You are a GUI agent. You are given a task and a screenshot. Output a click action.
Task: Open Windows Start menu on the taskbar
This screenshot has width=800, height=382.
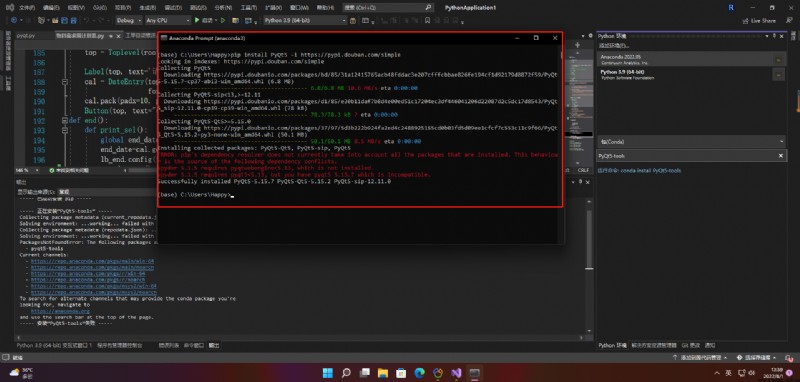328,373
